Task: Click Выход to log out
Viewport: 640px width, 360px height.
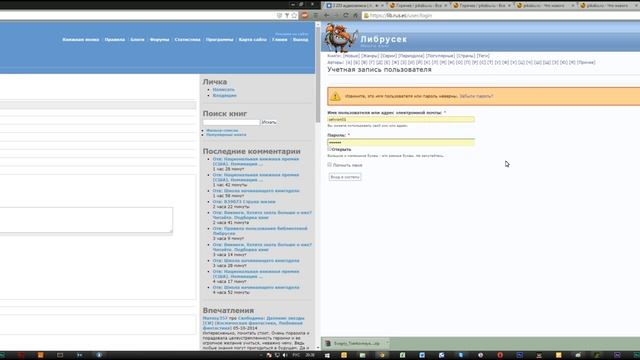Action: (300, 40)
